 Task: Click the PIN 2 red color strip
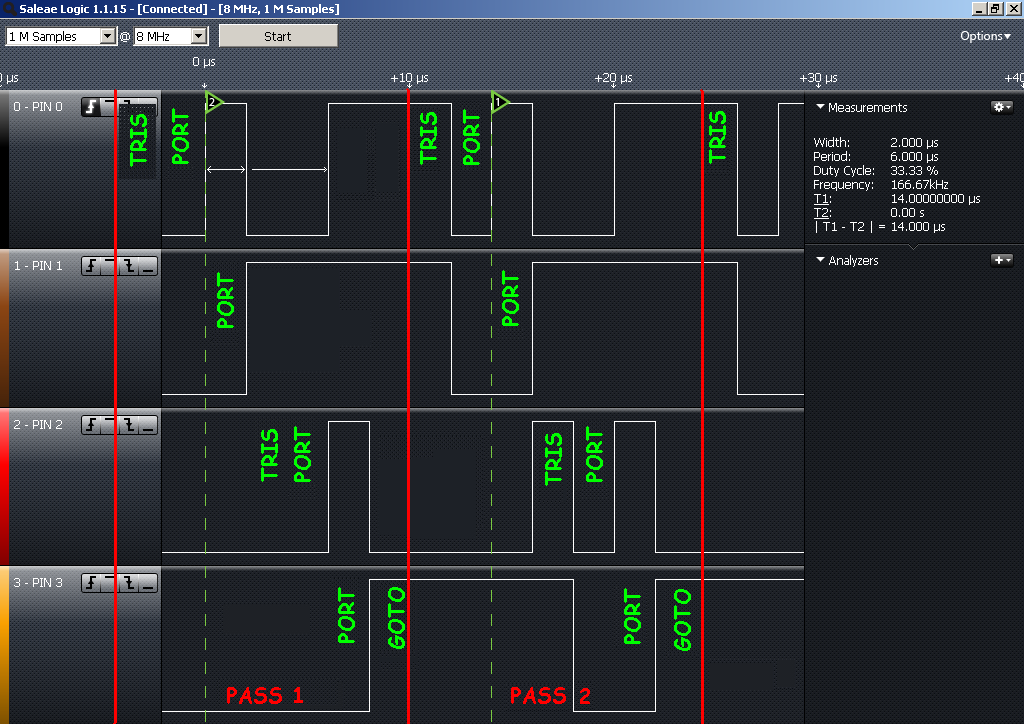point(4,486)
